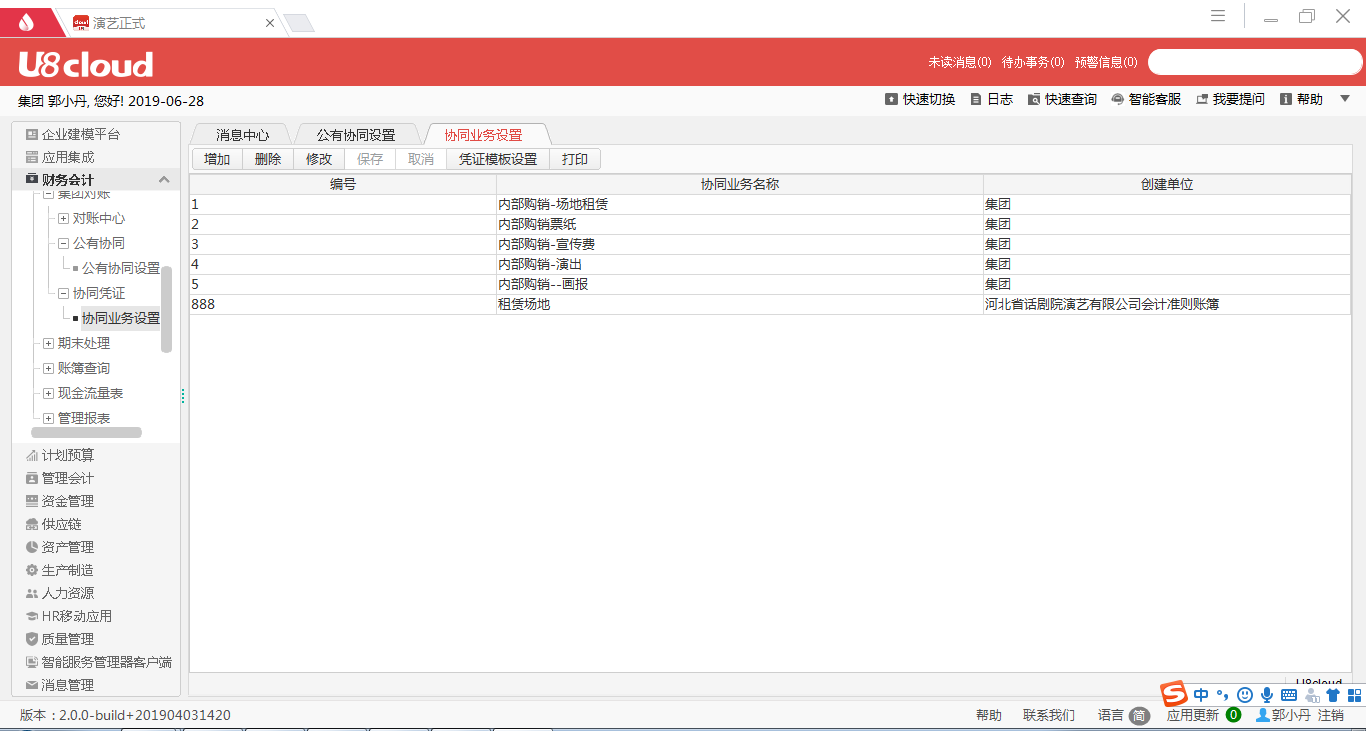The image size is (1366, 731).
Task: Click the Quick Switch (快速切换) icon
Action: [x=891, y=100]
